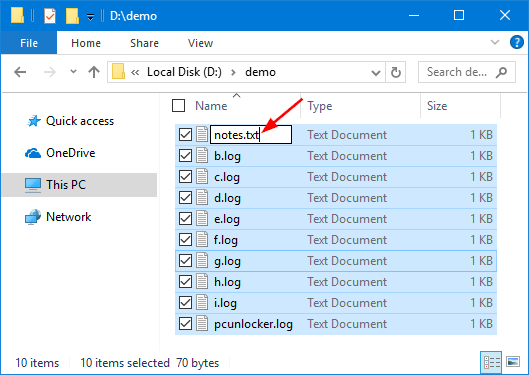Click the Forward navigation arrow
Viewport: 529px width, 375px height.
(x=50, y=72)
